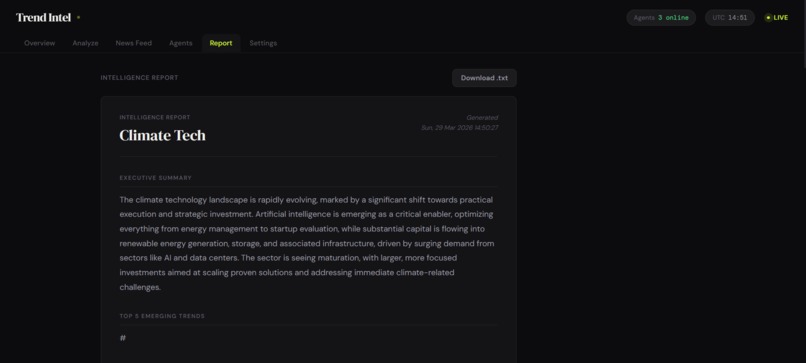Click the # column header in trends
This screenshot has height=363, width=806.
pyautogui.click(x=123, y=338)
